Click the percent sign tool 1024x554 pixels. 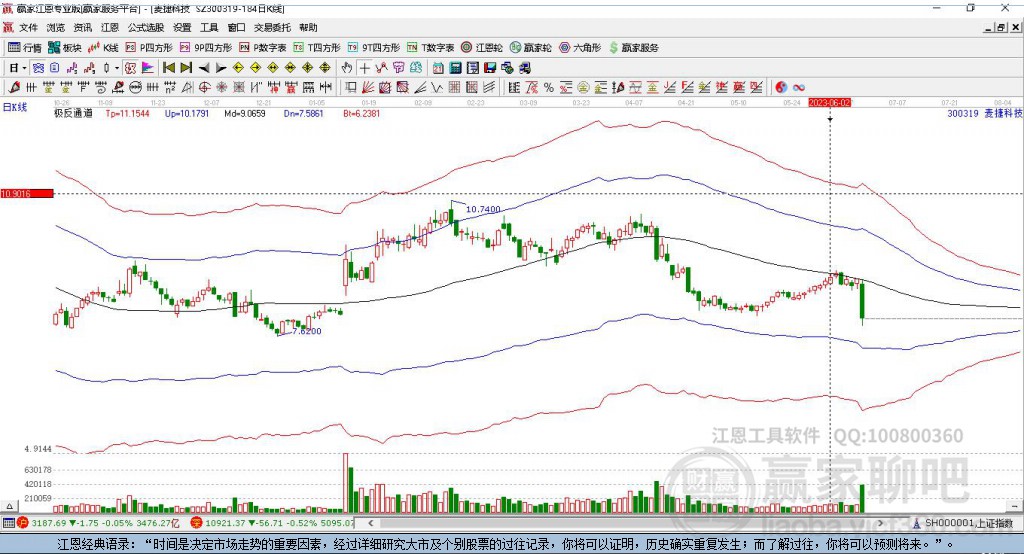click(x=549, y=88)
